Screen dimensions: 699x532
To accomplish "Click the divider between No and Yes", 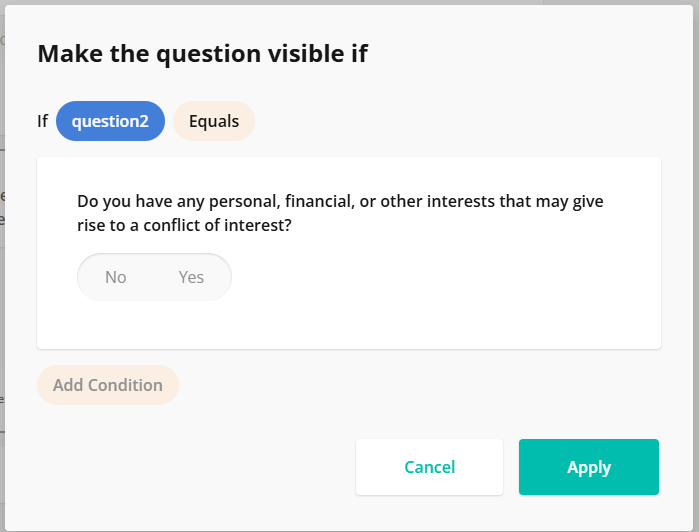I will coord(154,277).
